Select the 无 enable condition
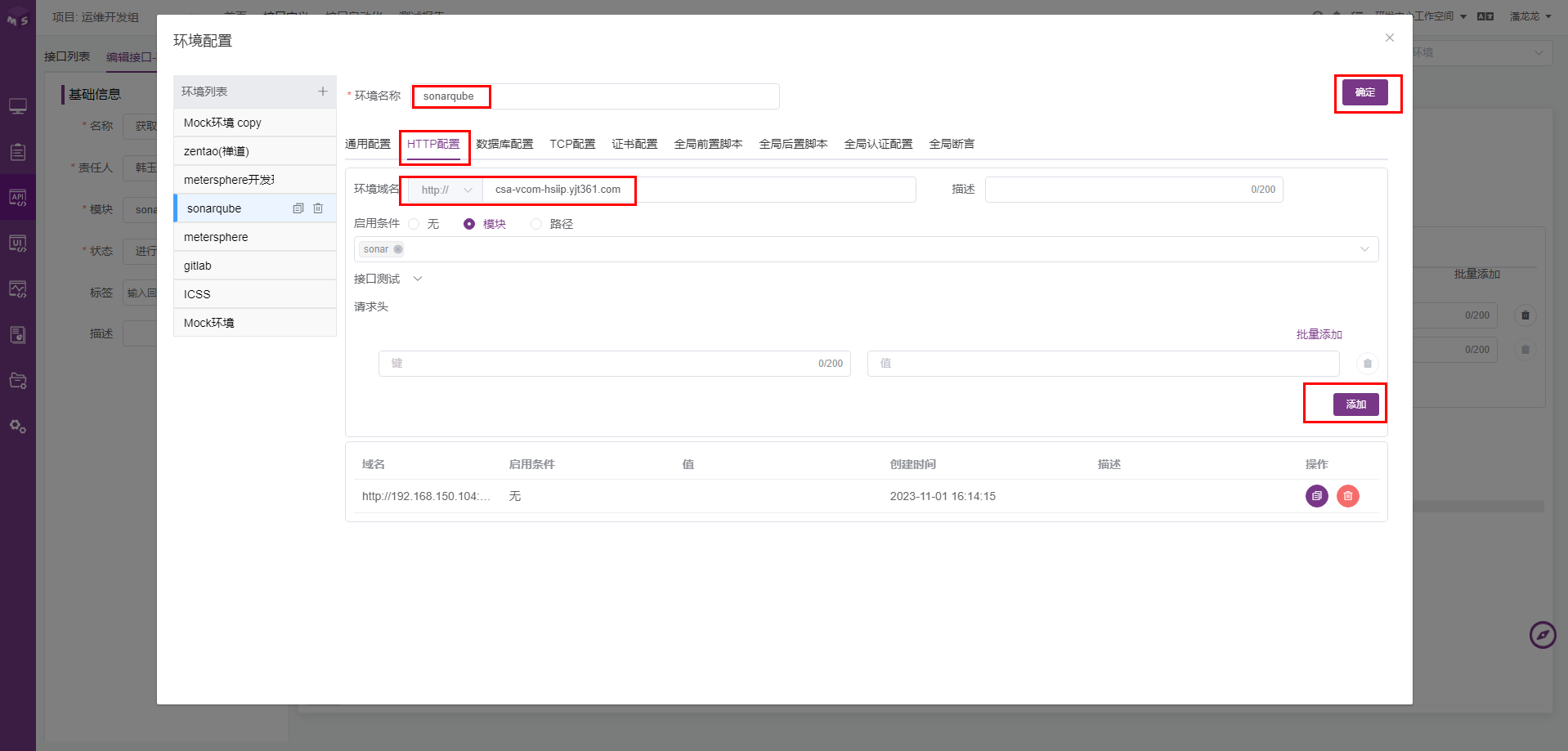The height and width of the screenshot is (751, 1568). tap(414, 224)
